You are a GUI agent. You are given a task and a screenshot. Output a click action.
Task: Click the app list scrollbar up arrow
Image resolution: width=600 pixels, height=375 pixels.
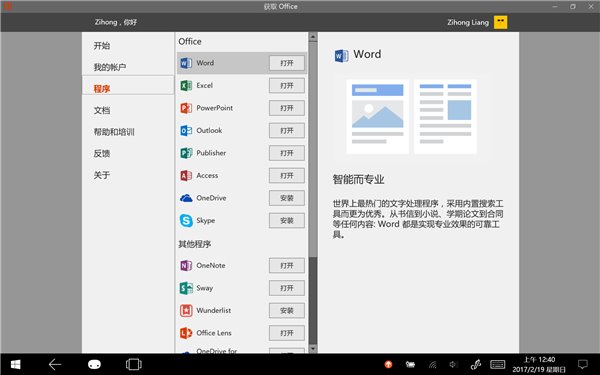(313, 37)
